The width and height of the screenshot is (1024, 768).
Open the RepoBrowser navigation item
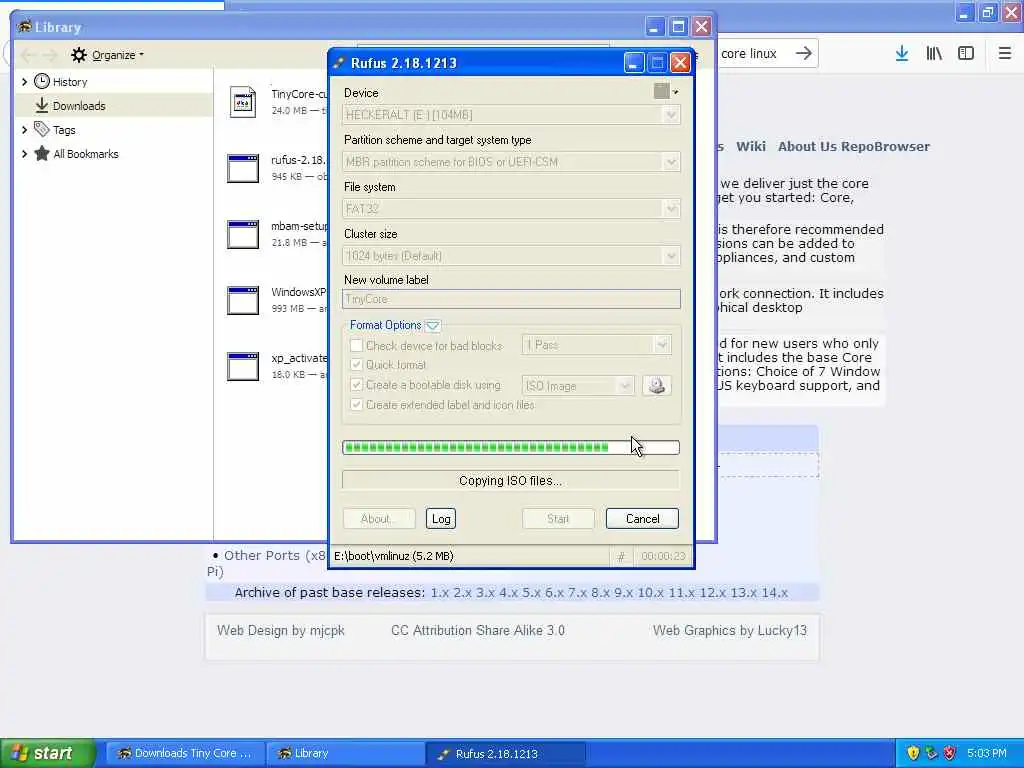point(885,146)
